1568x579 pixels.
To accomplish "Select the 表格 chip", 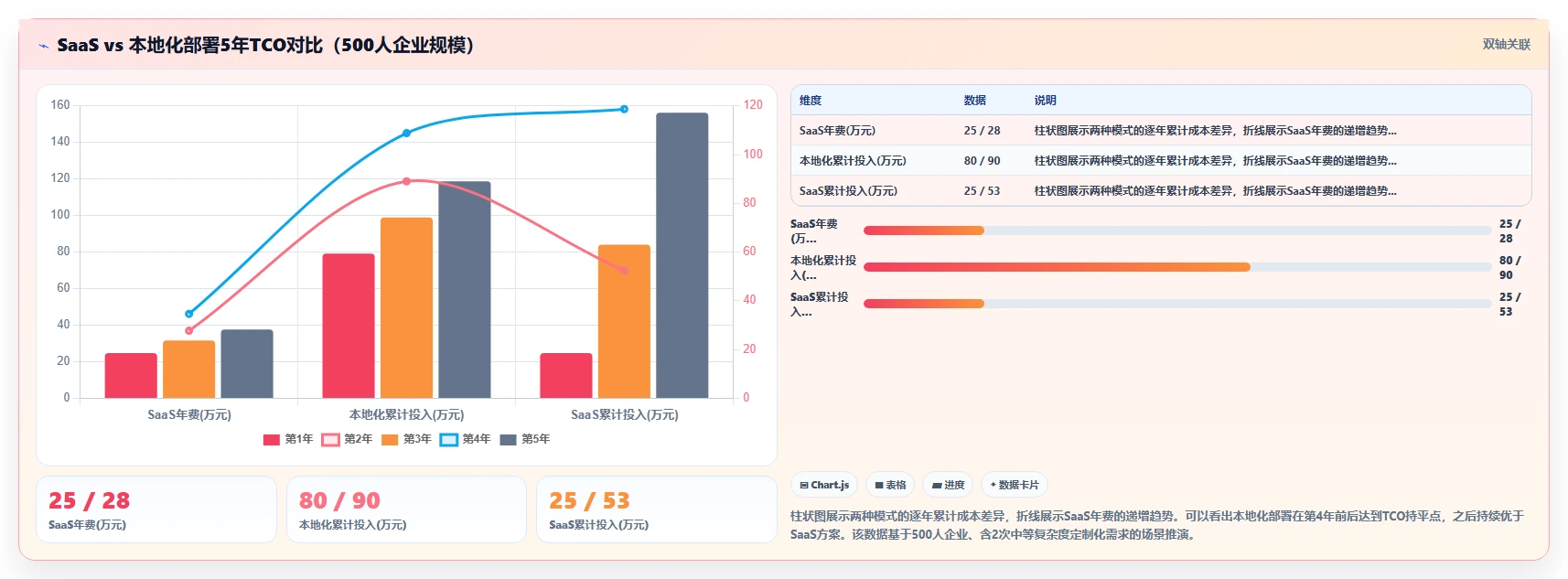I will click(x=890, y=485).
